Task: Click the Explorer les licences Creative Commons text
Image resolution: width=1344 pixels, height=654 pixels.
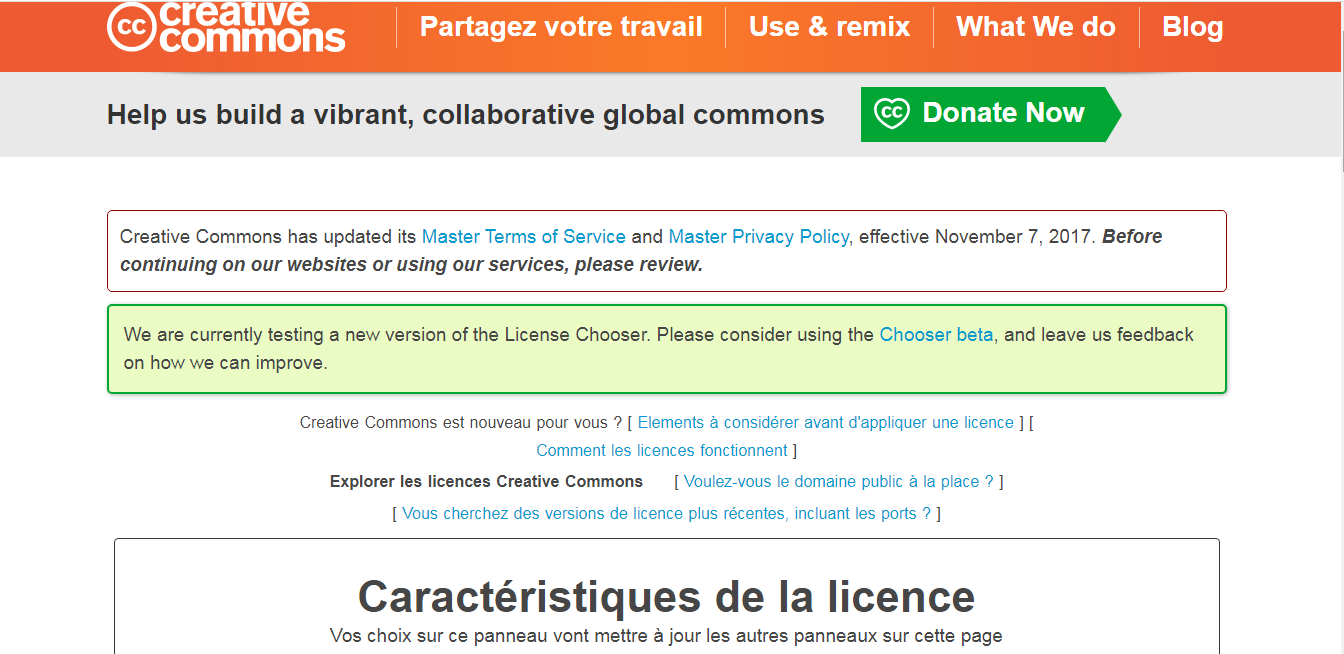Action: [x=486, y=481]
